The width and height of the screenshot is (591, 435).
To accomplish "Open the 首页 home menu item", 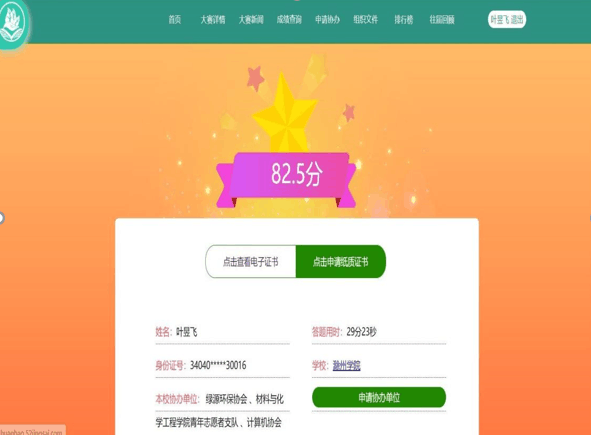I will (x=175, y=20).
